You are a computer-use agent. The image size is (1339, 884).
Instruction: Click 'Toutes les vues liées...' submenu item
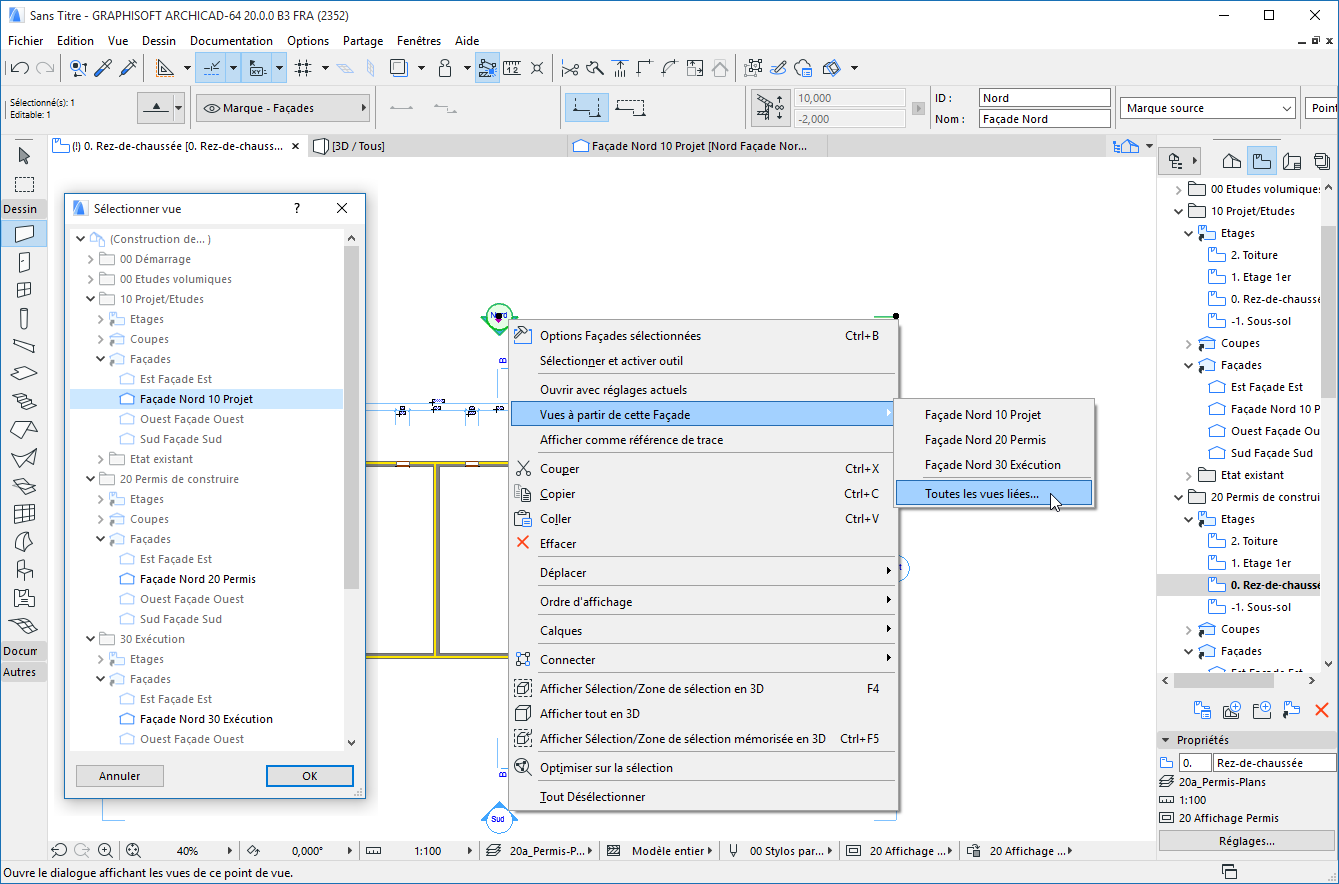click(x=981, y=494)
